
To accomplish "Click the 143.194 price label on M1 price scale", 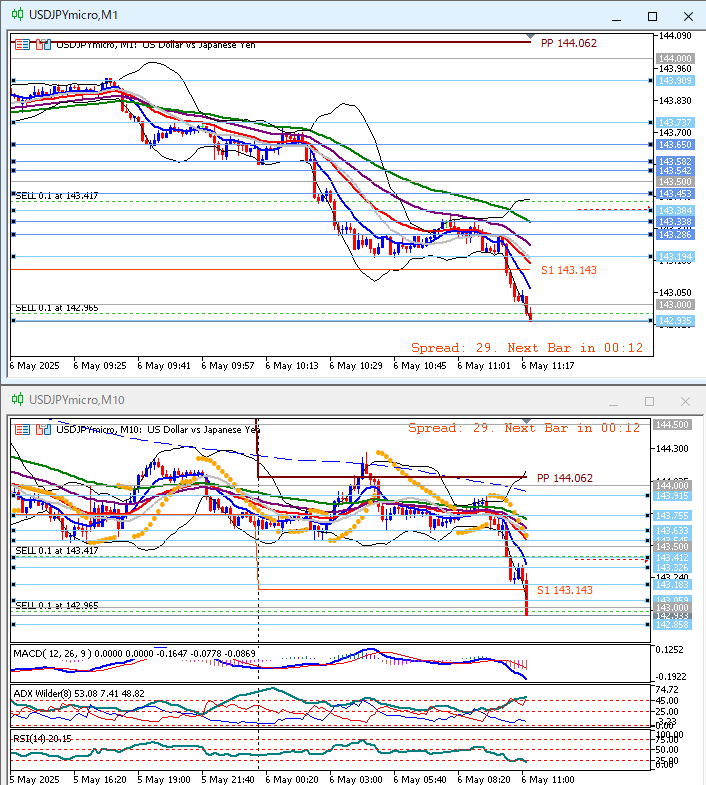I will click(675, 257).
